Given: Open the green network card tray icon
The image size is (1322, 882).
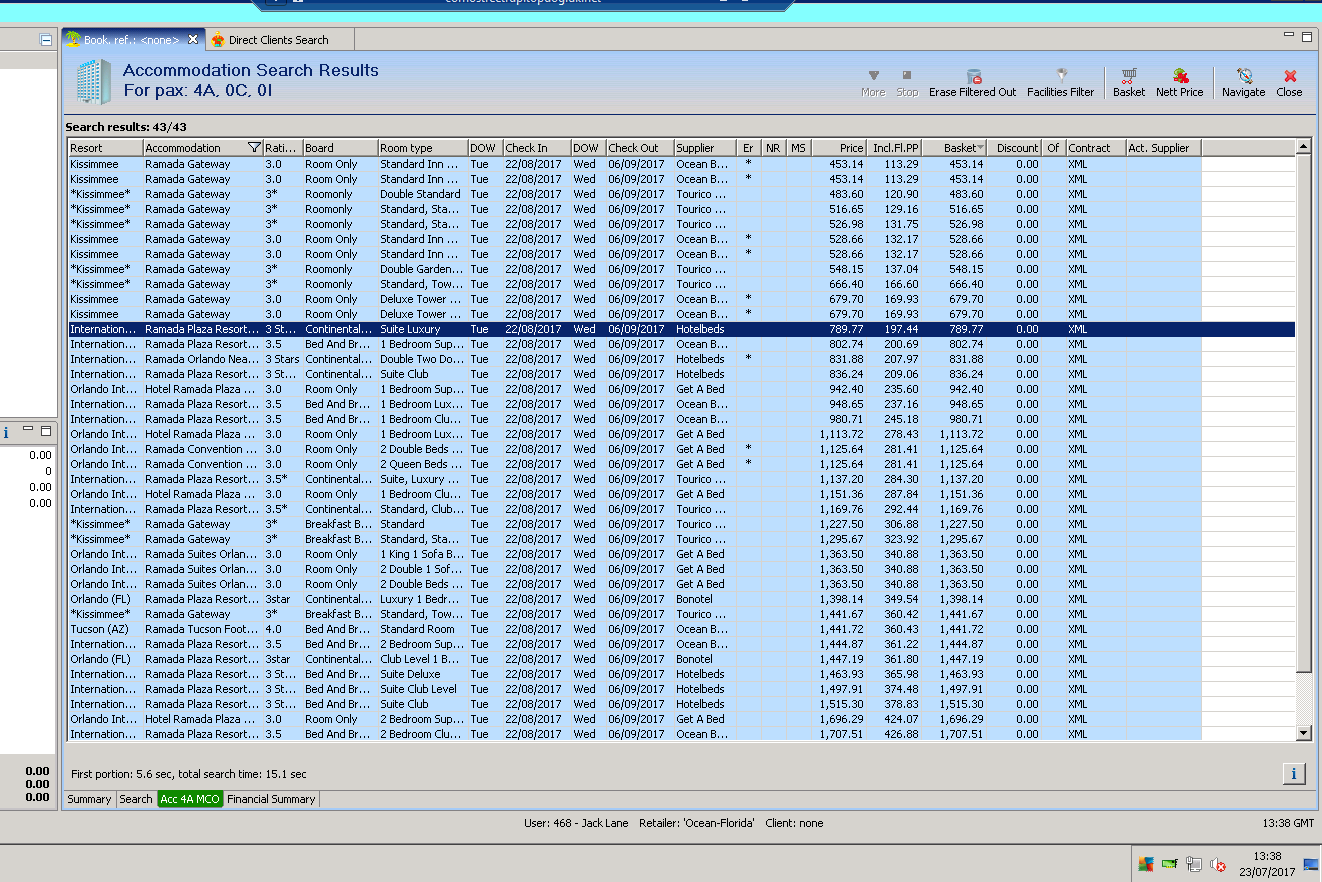Looking at the screenshot, I should pyautogui.click(x=1169, y=864).
